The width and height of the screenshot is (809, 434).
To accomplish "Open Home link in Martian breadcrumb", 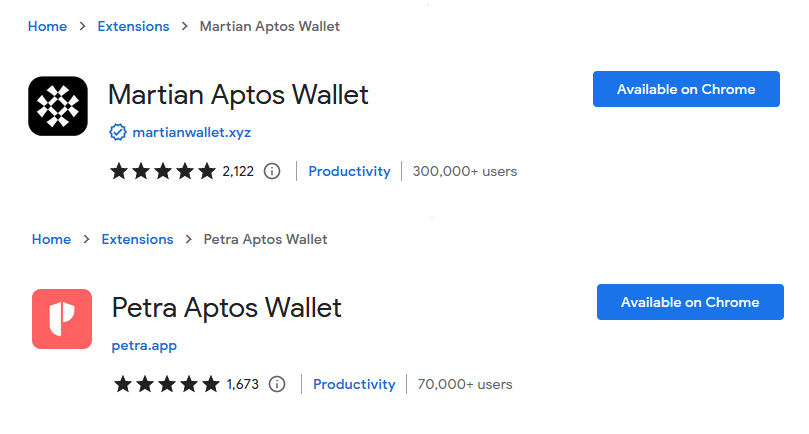I will pos(47,26).
